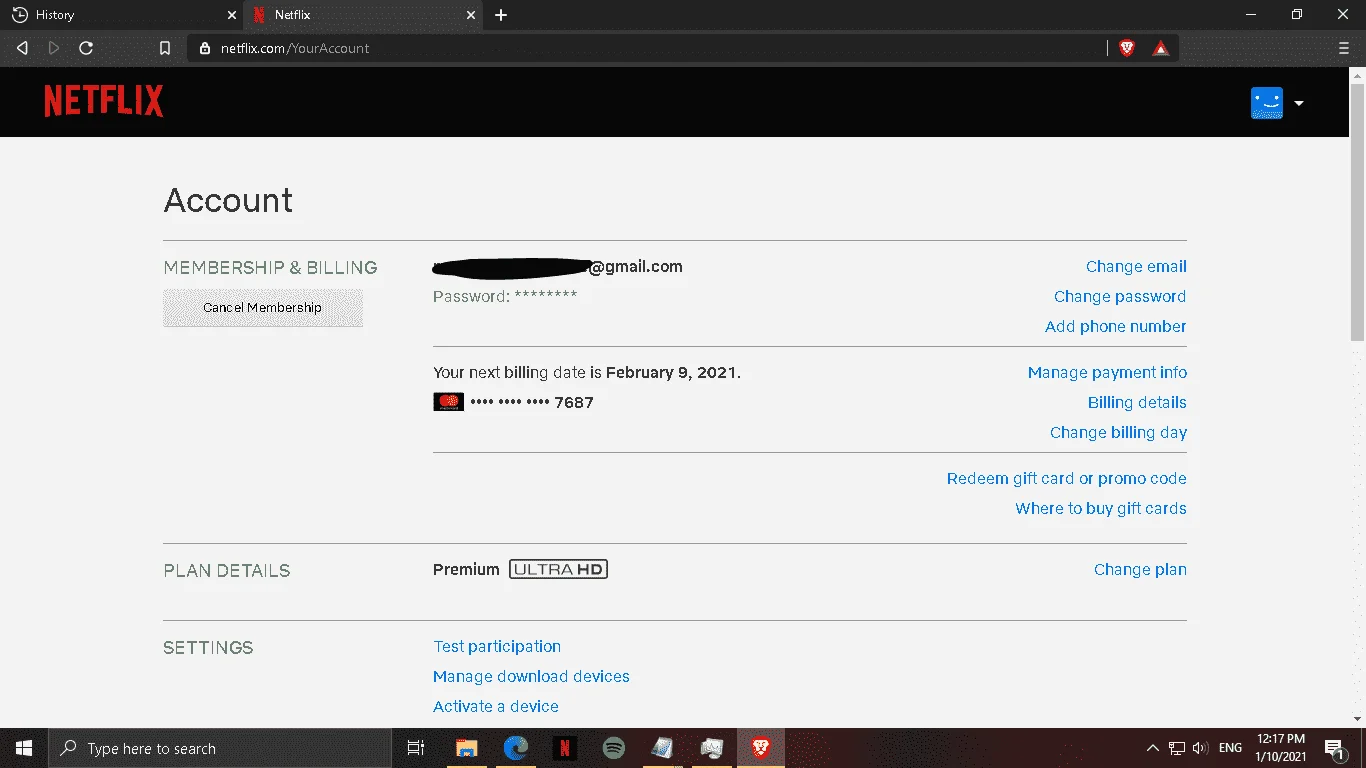Click the Mastercard payment card icon

tap(448, 402)
